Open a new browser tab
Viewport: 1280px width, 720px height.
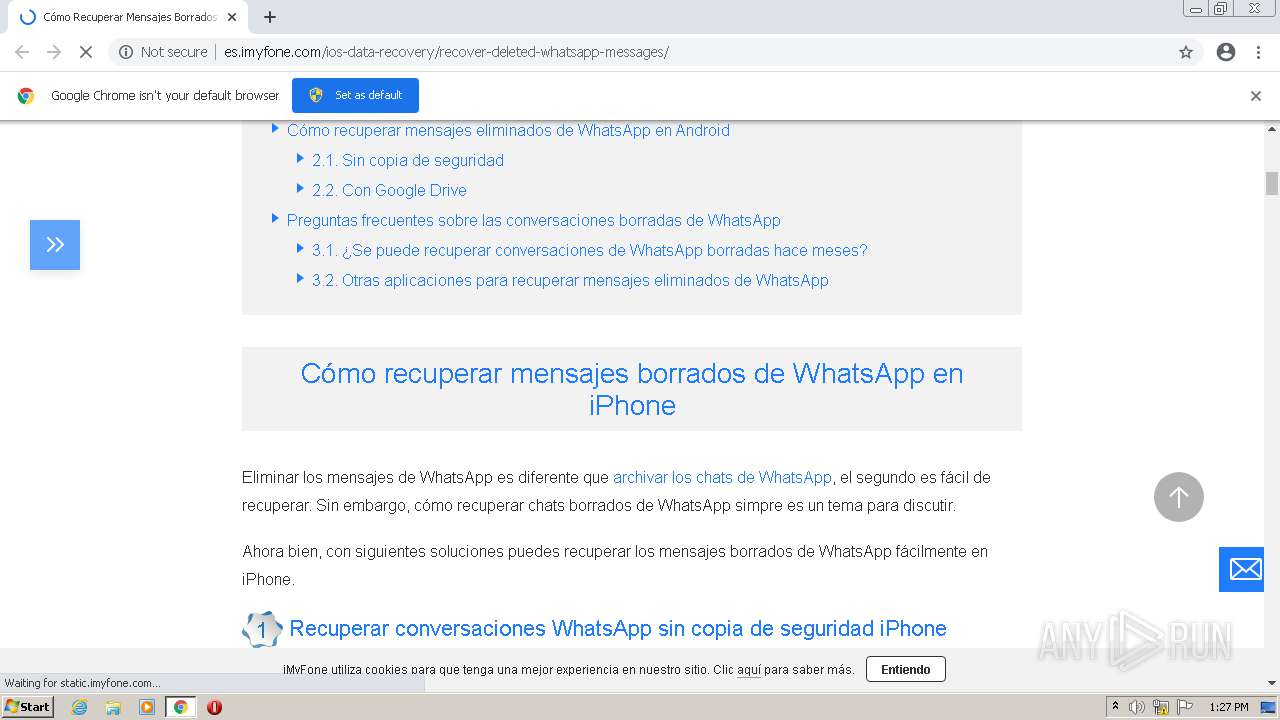point(270,17)
